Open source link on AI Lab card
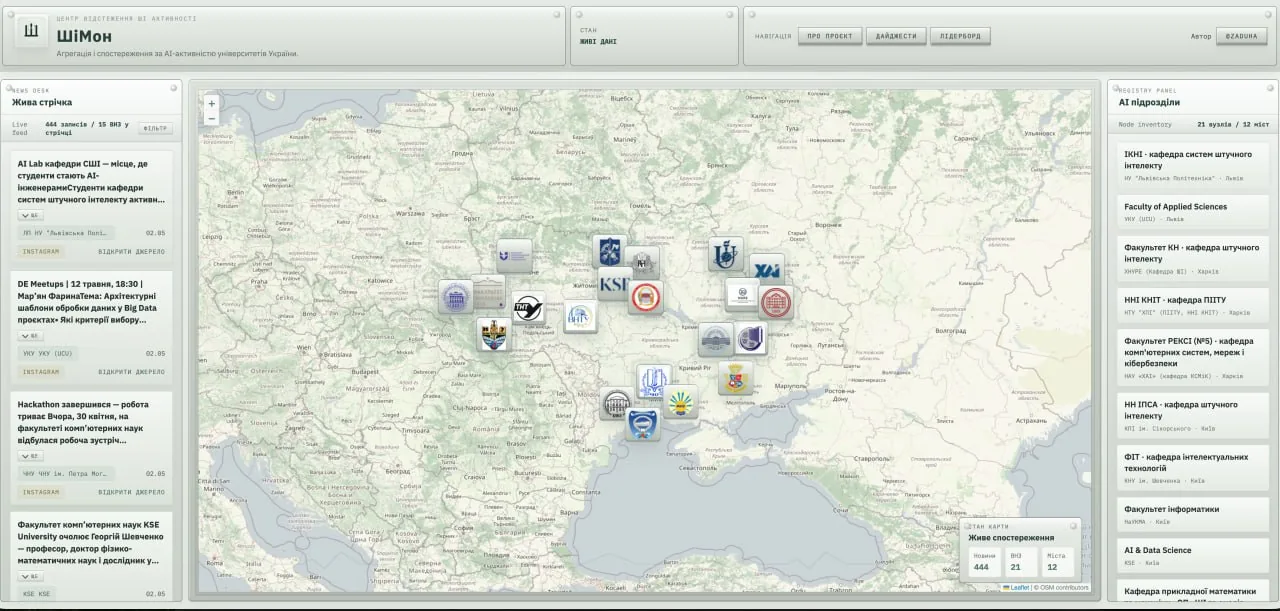This screenshot has width=1280, height=611. (x=131, y=251)
